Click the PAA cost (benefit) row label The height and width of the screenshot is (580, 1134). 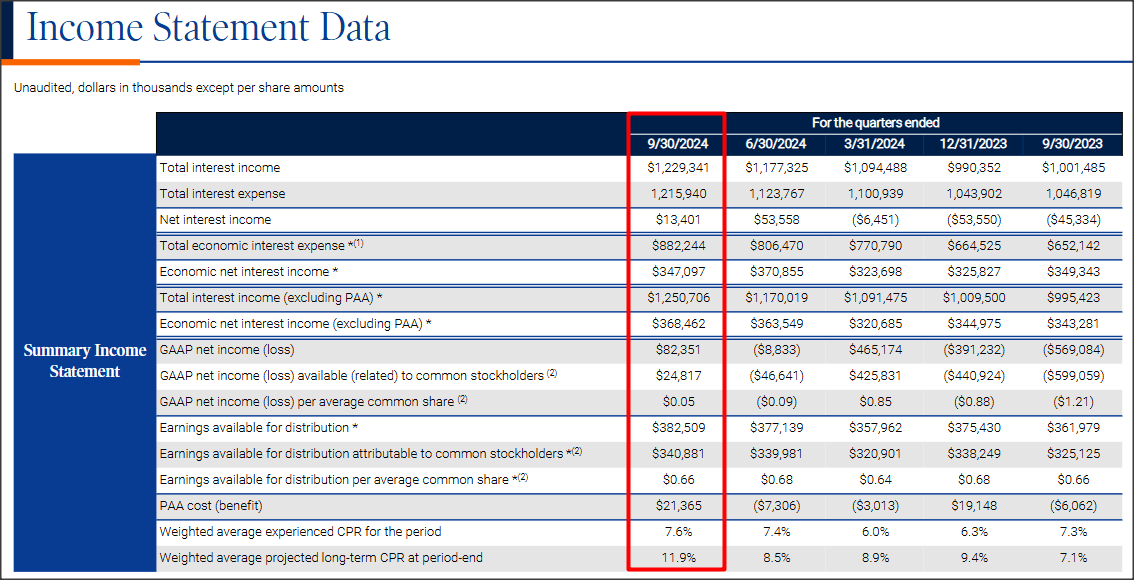point(214,505)
